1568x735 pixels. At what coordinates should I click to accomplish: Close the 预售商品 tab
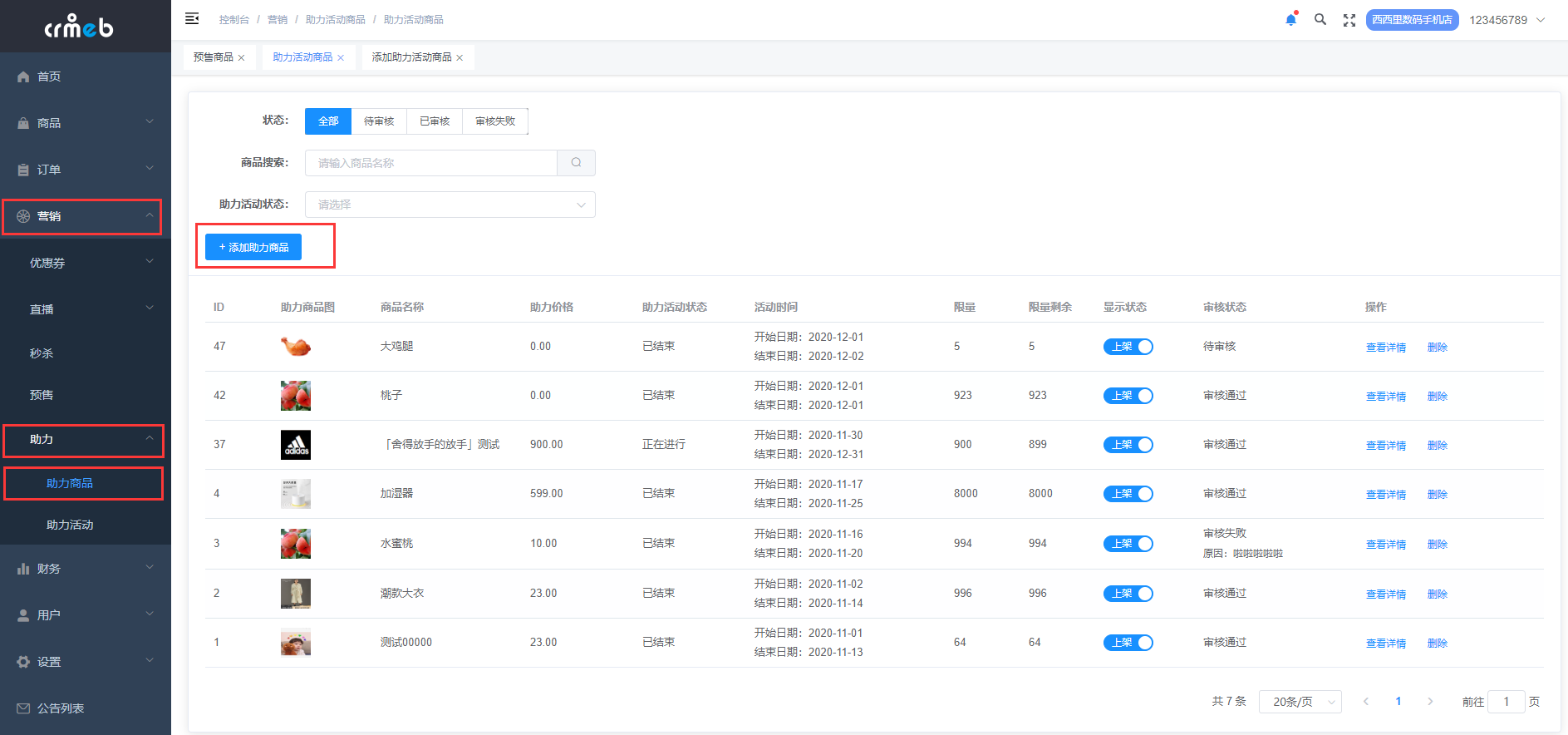(x=241, y=57)
